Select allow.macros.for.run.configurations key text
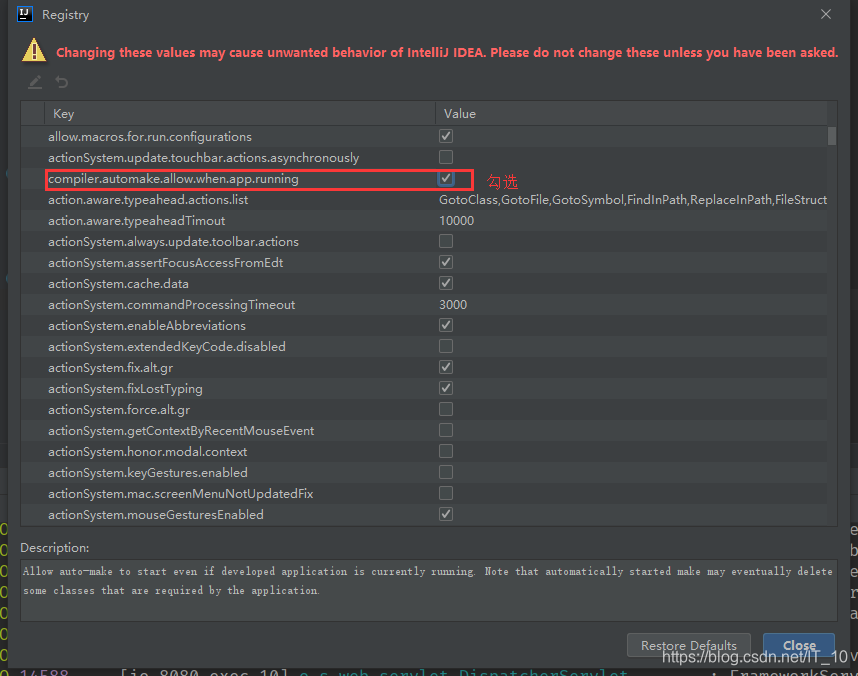Screen dimensions: 858x676 150,137
